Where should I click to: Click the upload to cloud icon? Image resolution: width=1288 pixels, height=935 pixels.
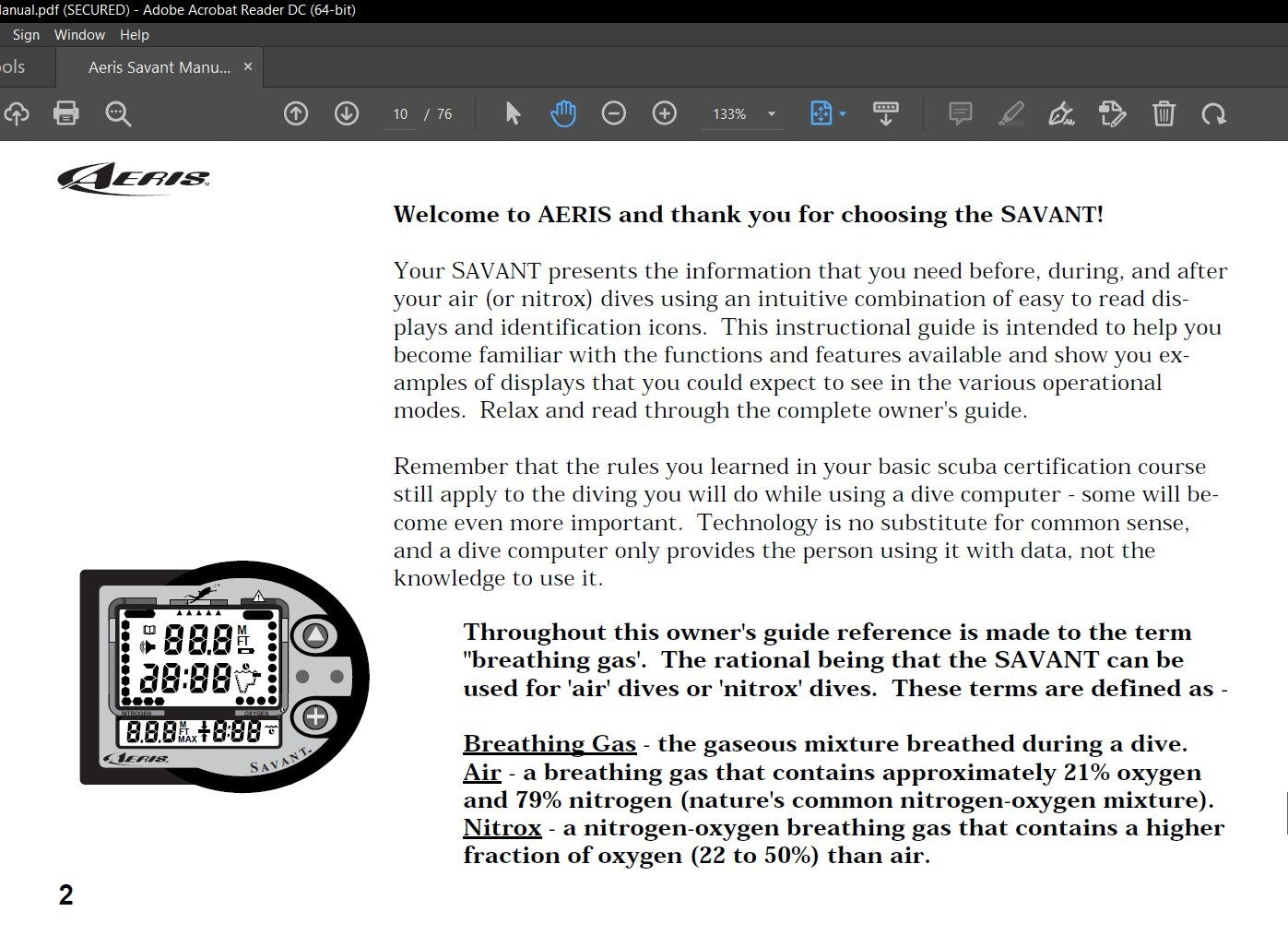[16, 113]
